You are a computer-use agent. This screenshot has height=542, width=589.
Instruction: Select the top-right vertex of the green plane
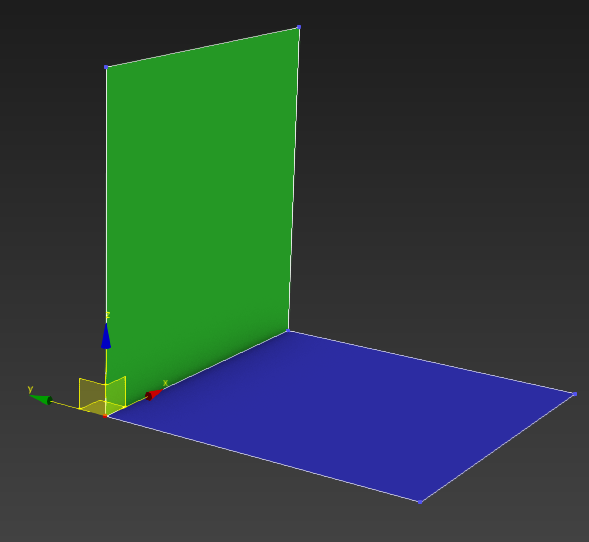pyautogui.click(x=299, y=27)
